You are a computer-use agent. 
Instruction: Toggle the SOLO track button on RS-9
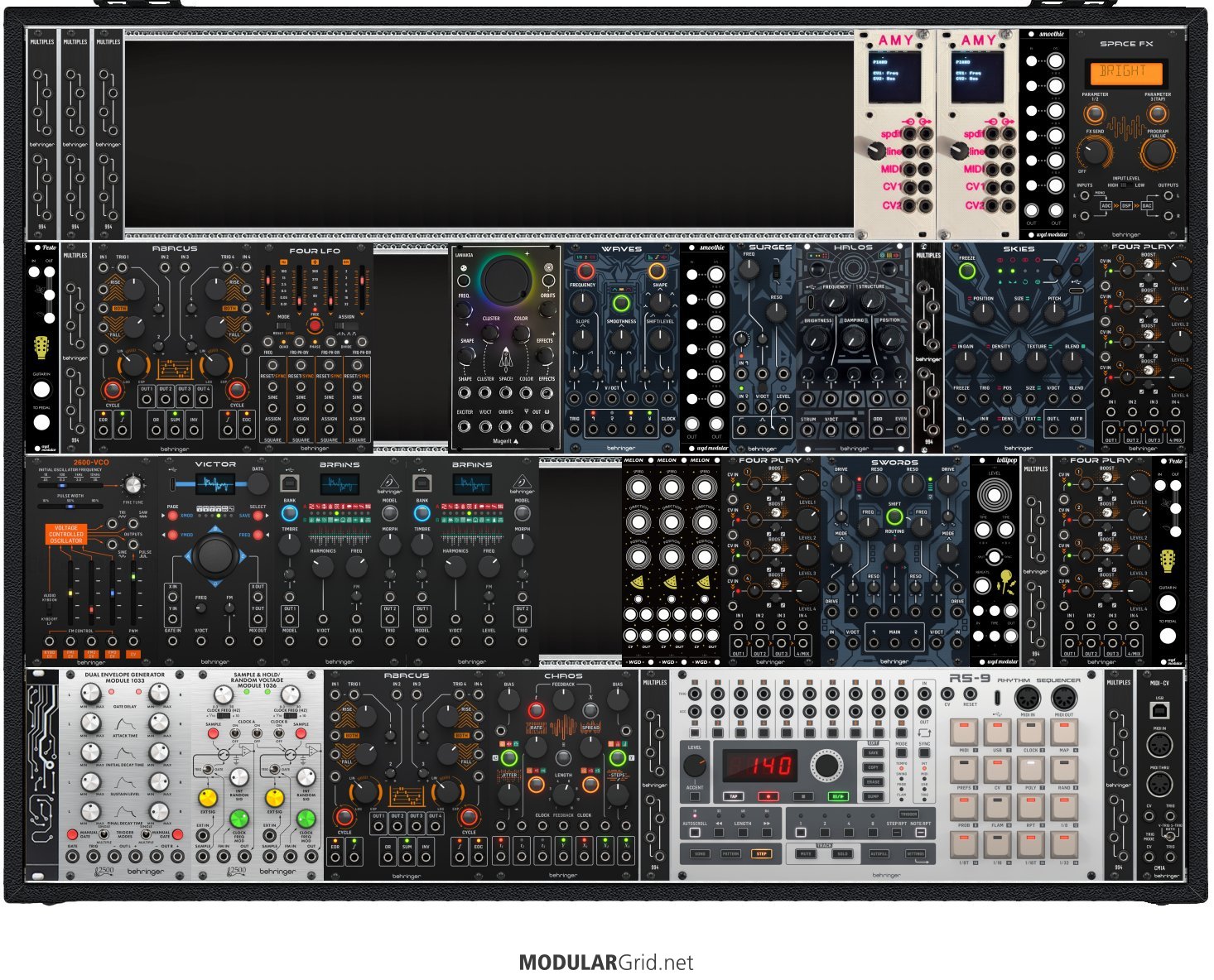tap(842, 853)
